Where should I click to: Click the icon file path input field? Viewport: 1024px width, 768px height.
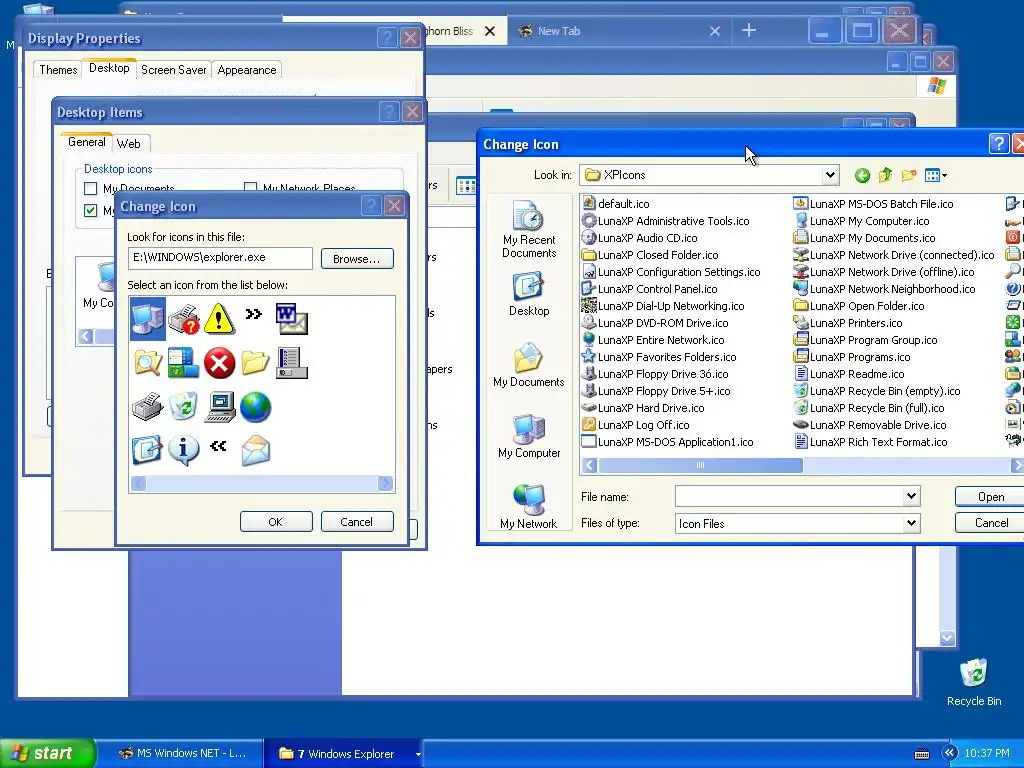coord(220,257)
